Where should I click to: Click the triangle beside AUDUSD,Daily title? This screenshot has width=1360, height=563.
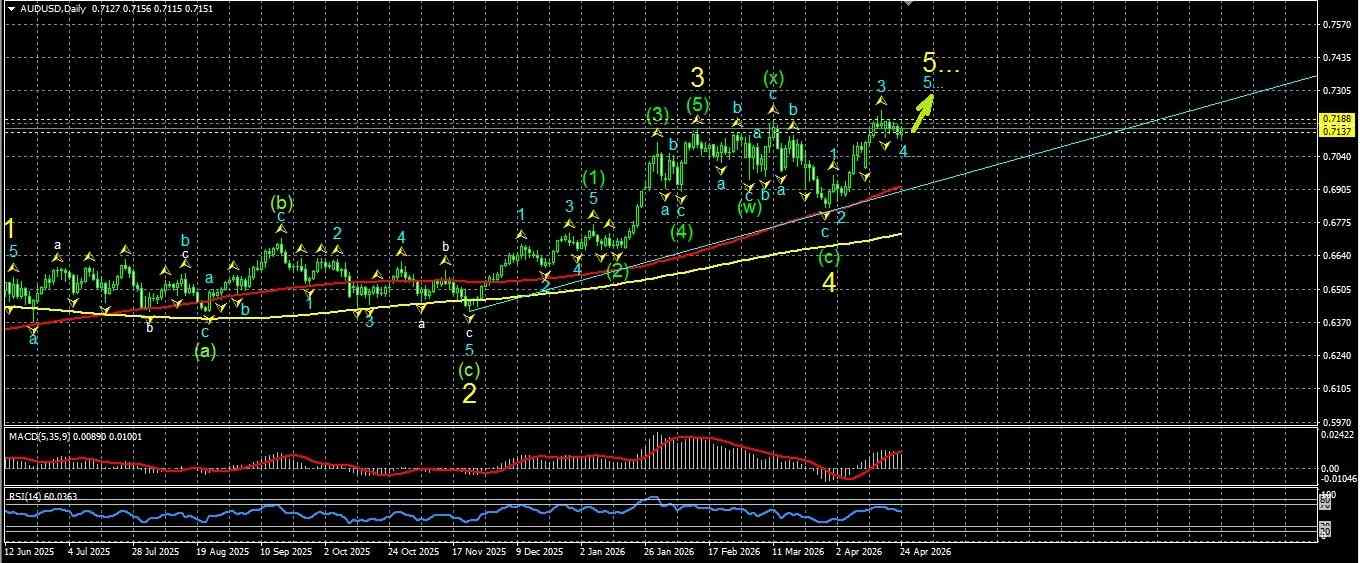pyautogui.click(x=9, y=8)
